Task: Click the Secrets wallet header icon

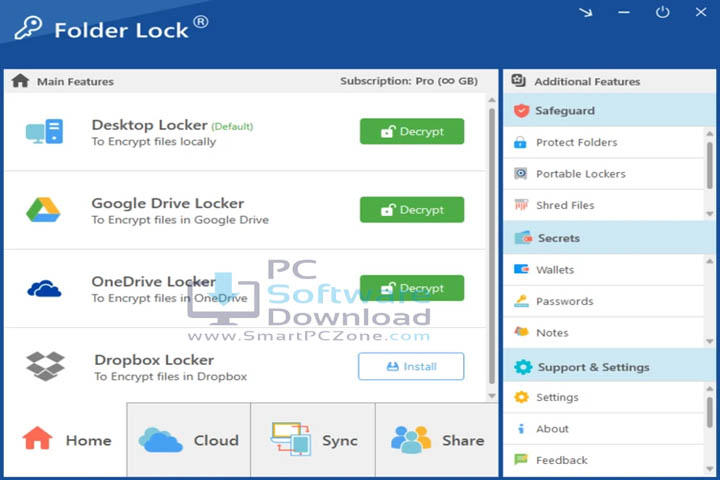Action: (x=523, y=238)
